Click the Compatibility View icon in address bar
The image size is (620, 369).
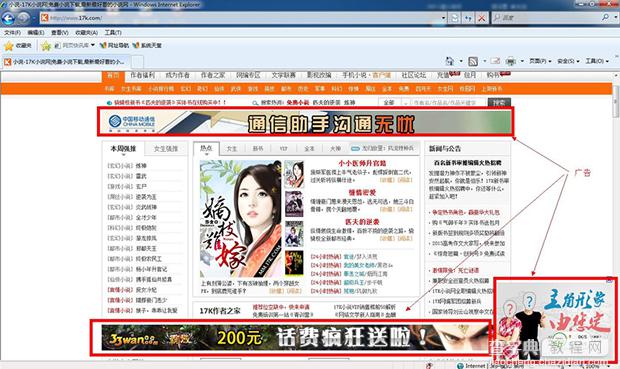point(455,18)
